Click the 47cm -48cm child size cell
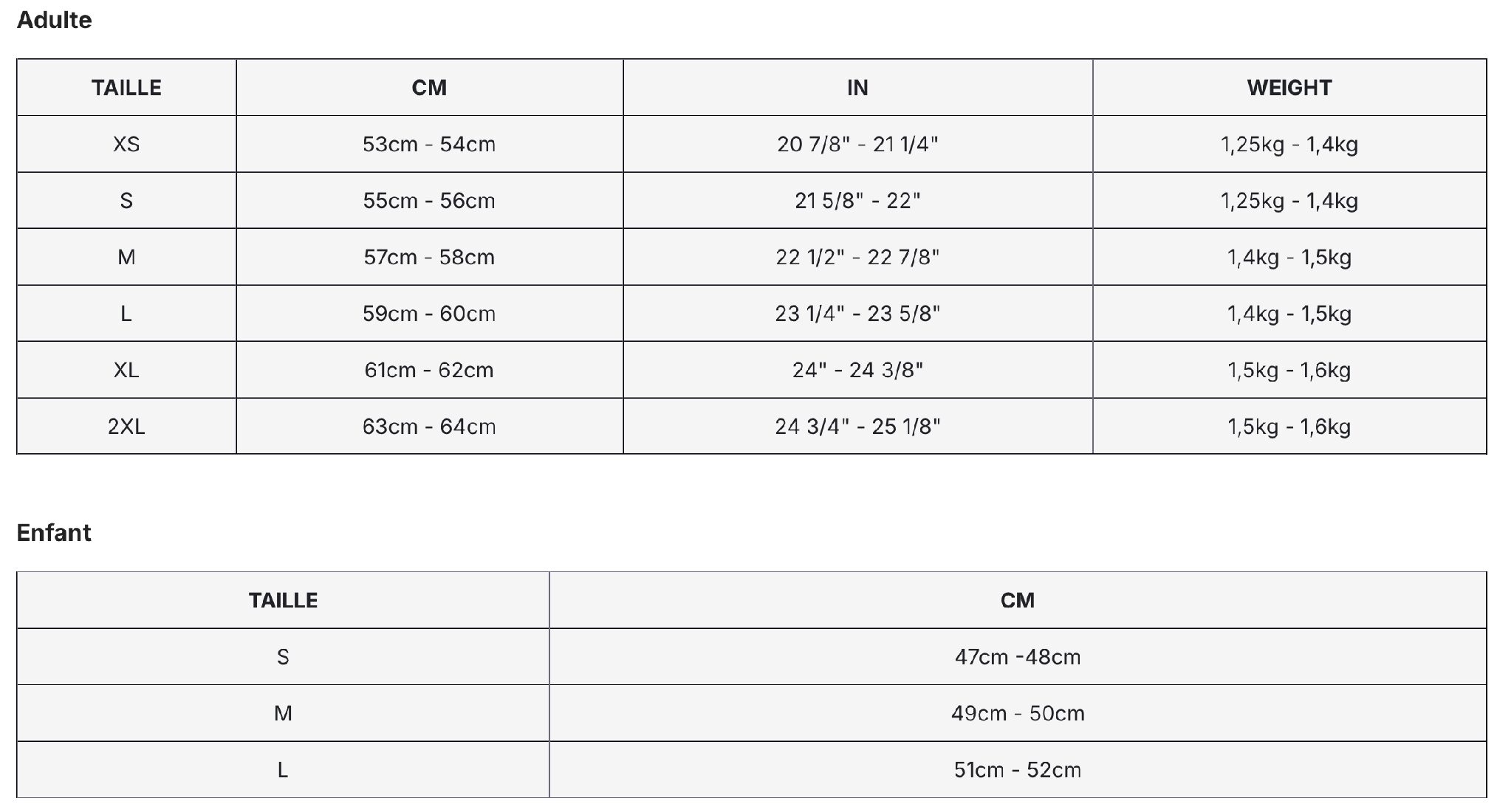 [x=1017, y=657]
